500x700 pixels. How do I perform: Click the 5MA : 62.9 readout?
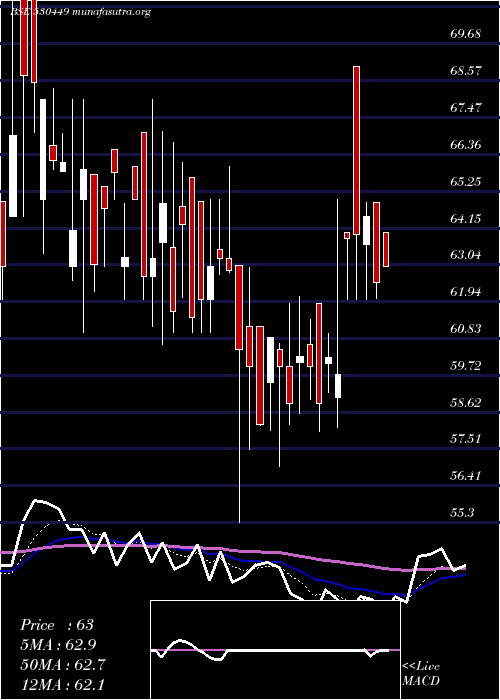coord(58,645)
